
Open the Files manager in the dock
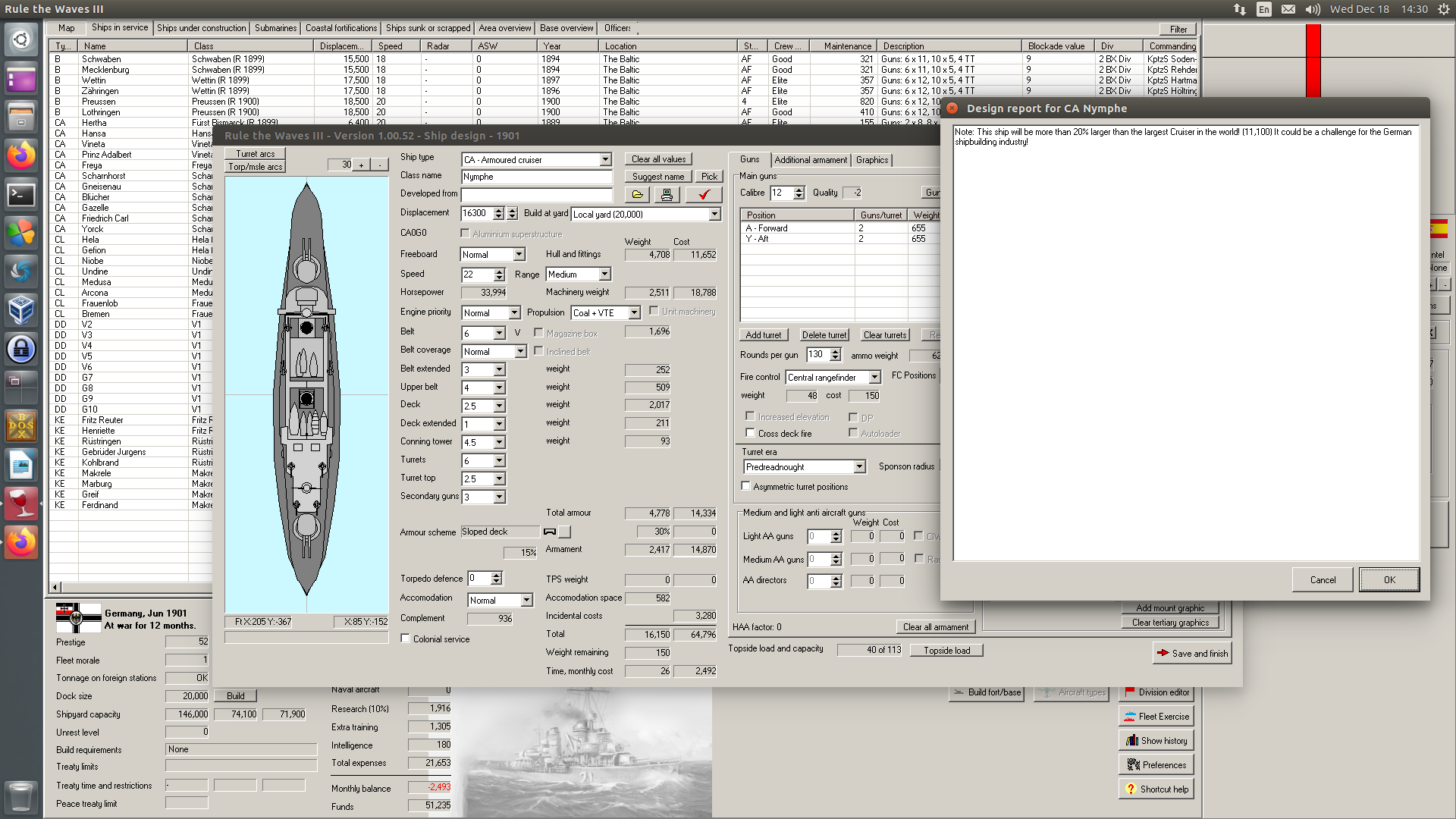20,116
